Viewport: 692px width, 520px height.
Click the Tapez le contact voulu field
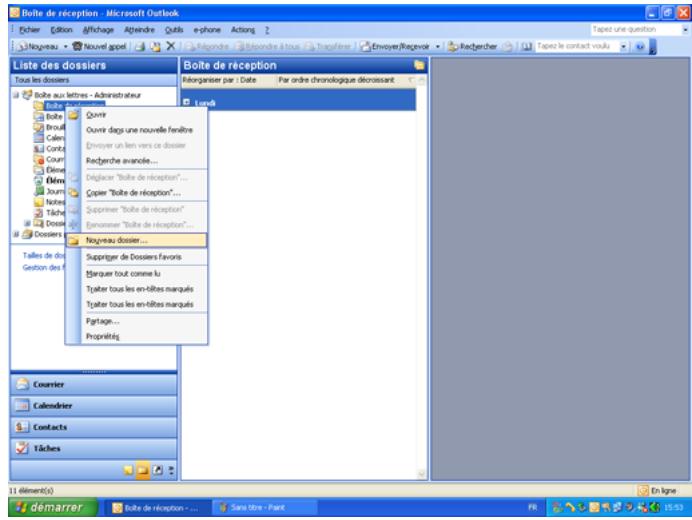point(577,46)
